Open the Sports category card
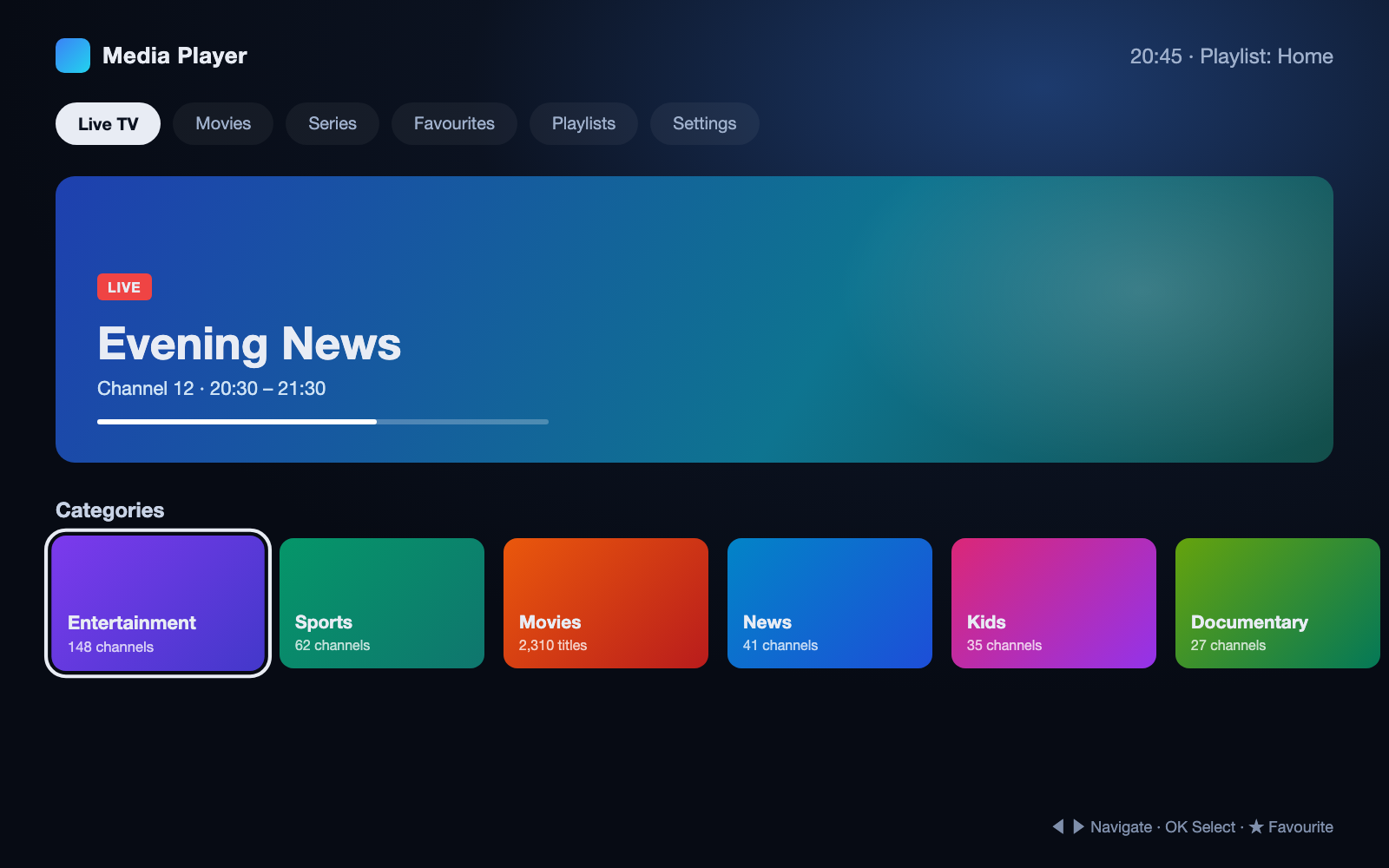This screenshot has width=1389, height=868. click(x=382, y=603)
